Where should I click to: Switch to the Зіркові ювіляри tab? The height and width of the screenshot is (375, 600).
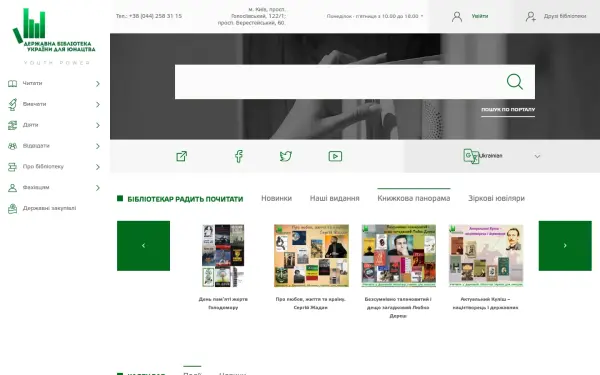click(x=496, y=198)
